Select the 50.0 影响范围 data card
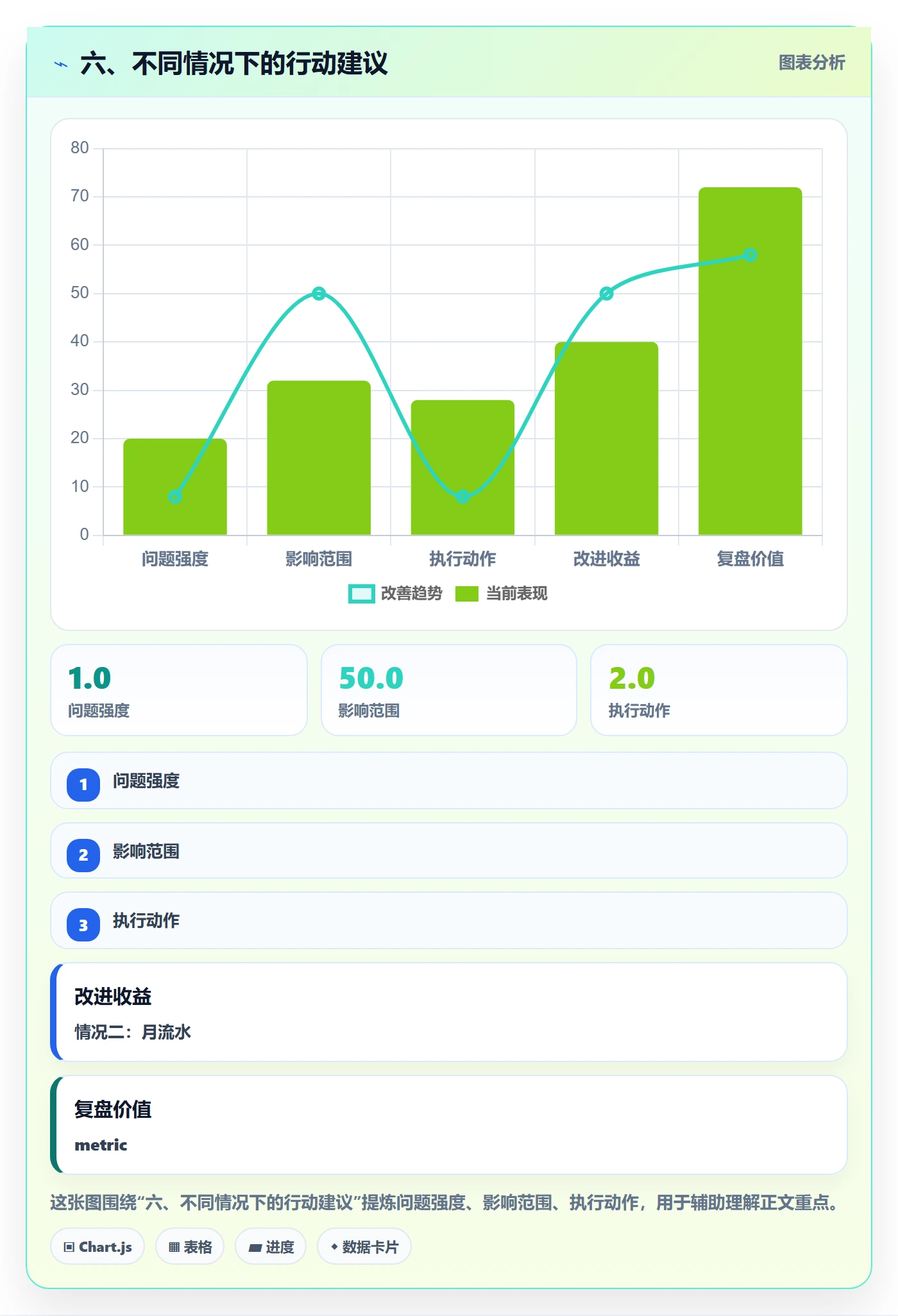 (449, 690)
